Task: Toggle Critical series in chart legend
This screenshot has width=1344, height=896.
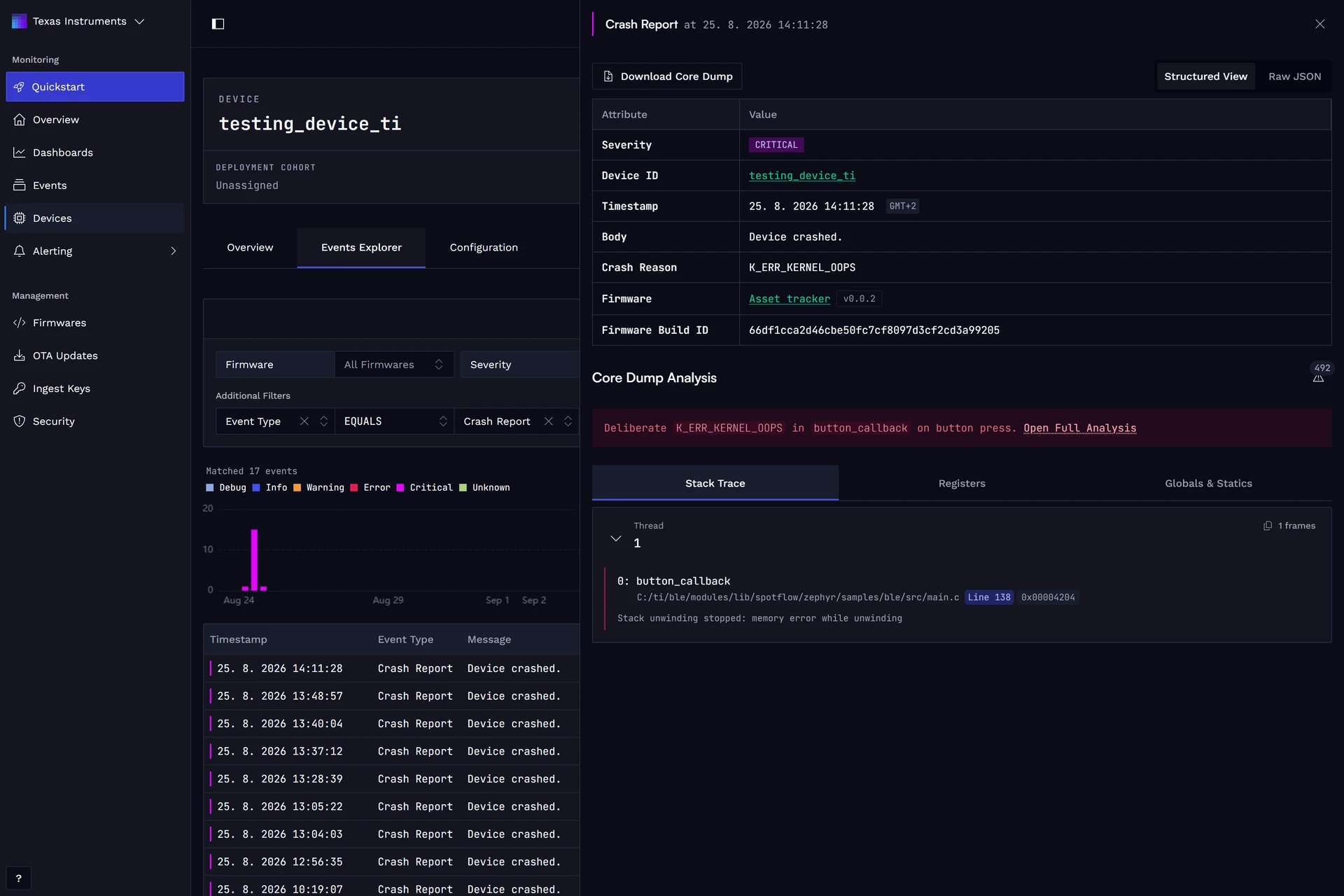Action: click(424, 488)
